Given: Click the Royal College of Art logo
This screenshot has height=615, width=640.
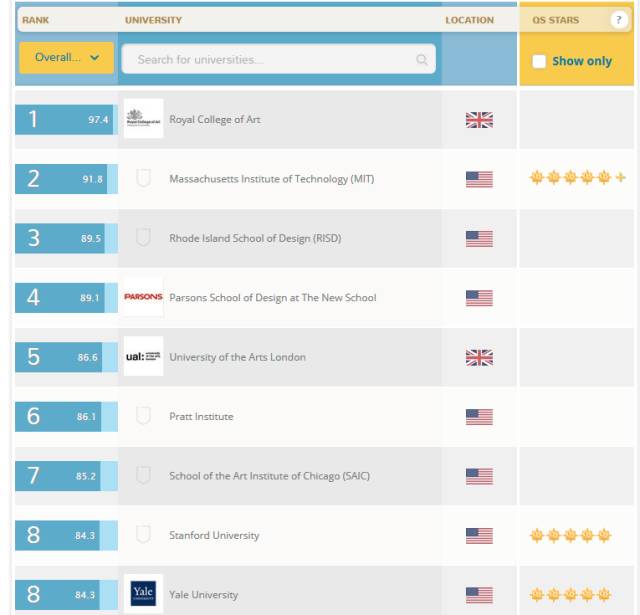Looking at the screenshot, I should (143, 118).
